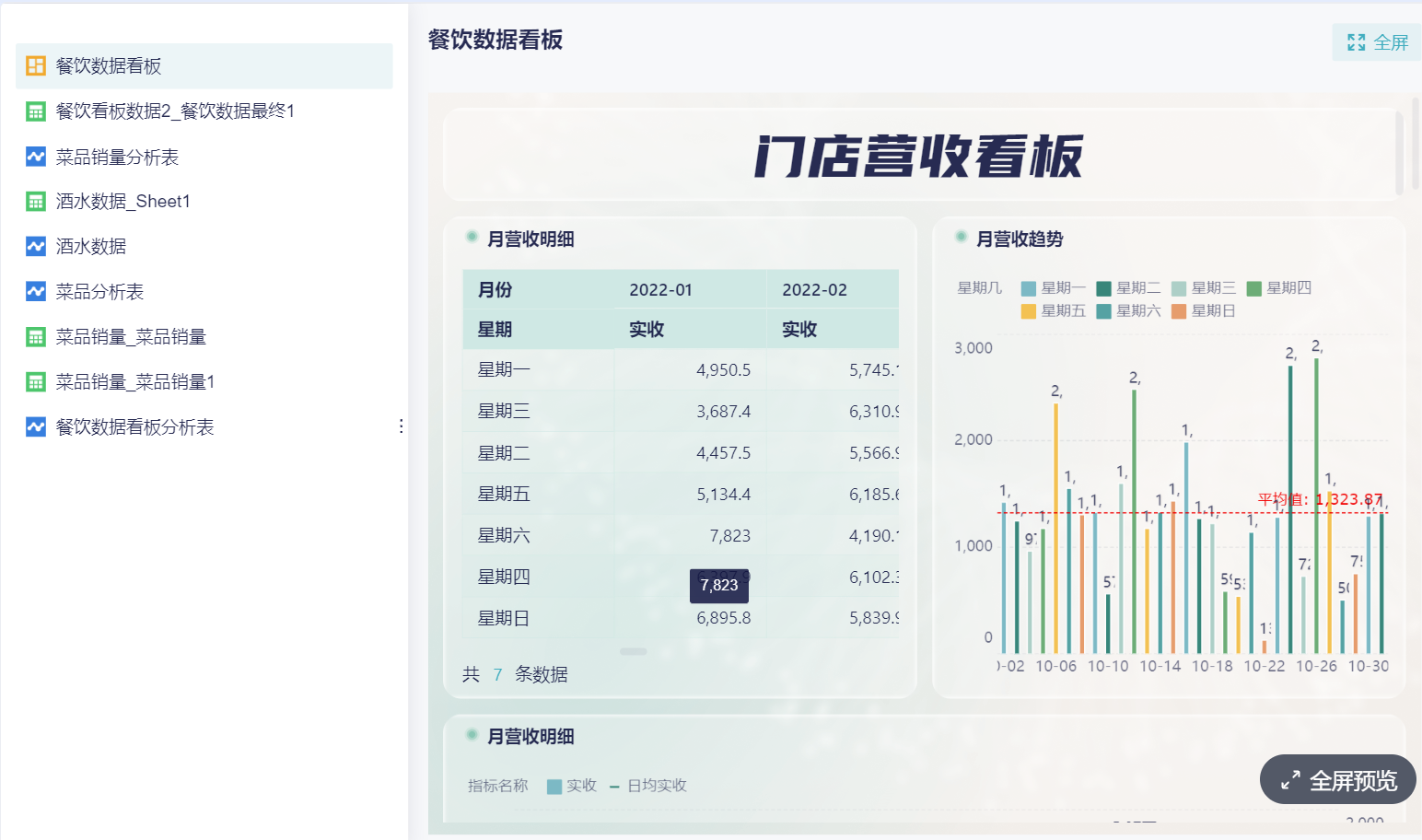Click the 星期四 row label

click(504, 577)
